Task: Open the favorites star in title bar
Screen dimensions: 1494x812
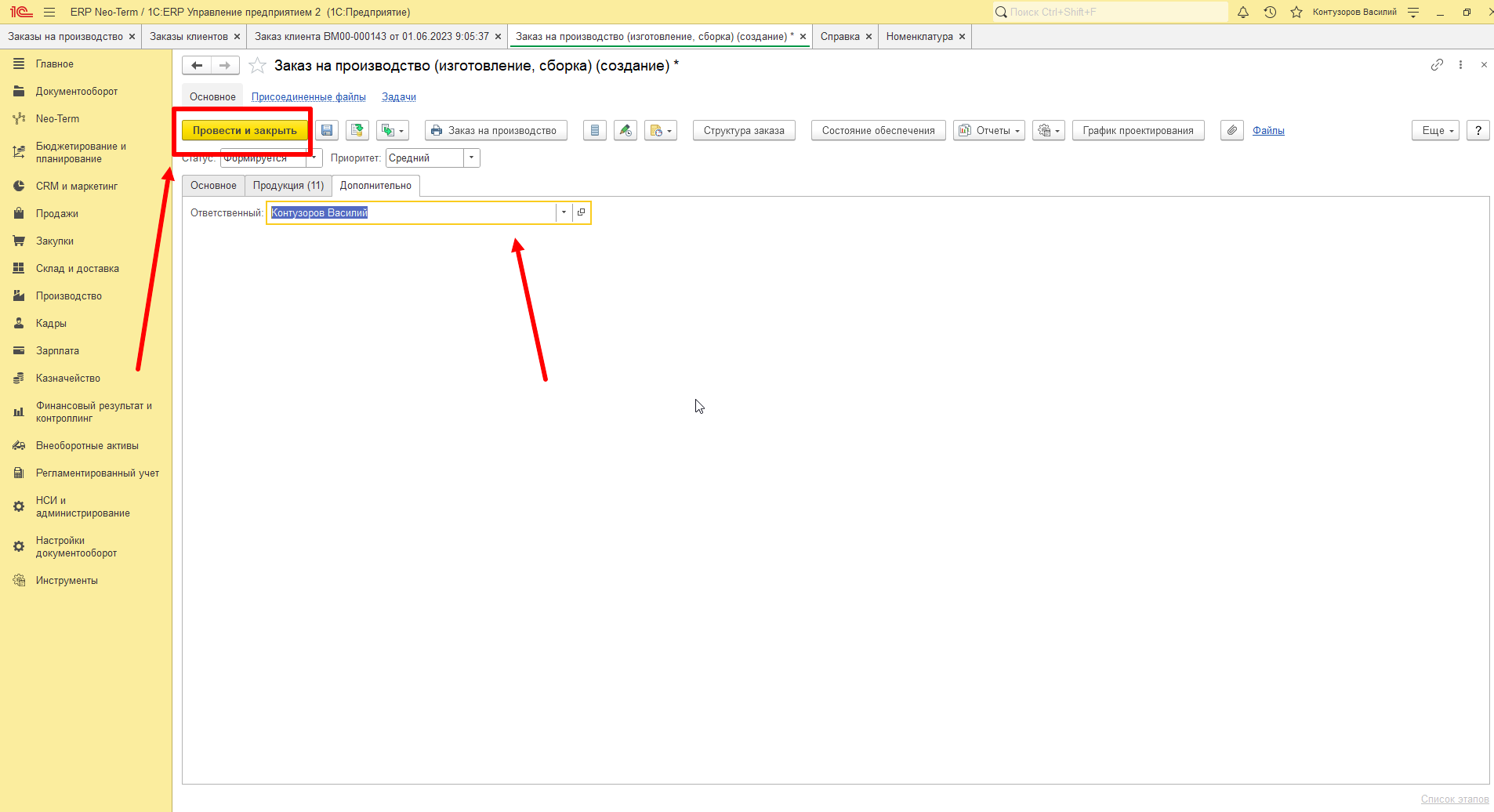Action: [x=1296, y=12]
